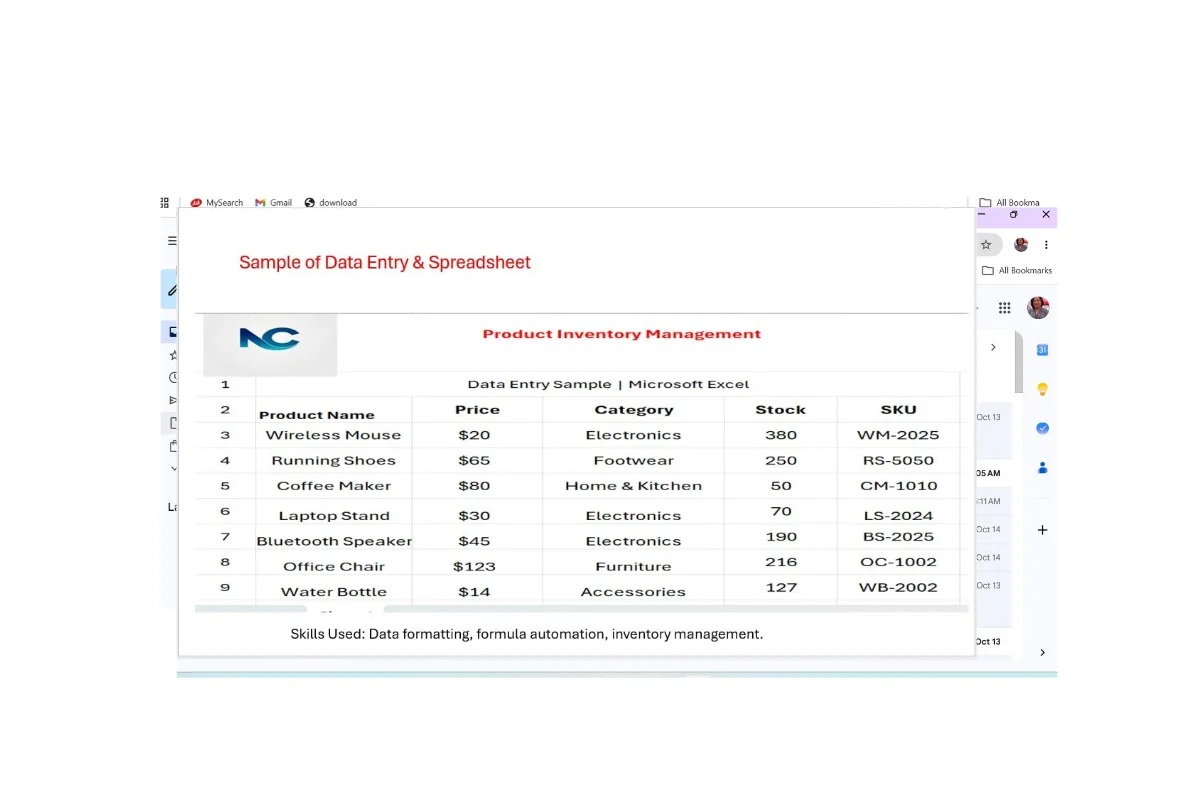Open the Google Account profile picture
Screen dimensions: 1200x800
1038,308
